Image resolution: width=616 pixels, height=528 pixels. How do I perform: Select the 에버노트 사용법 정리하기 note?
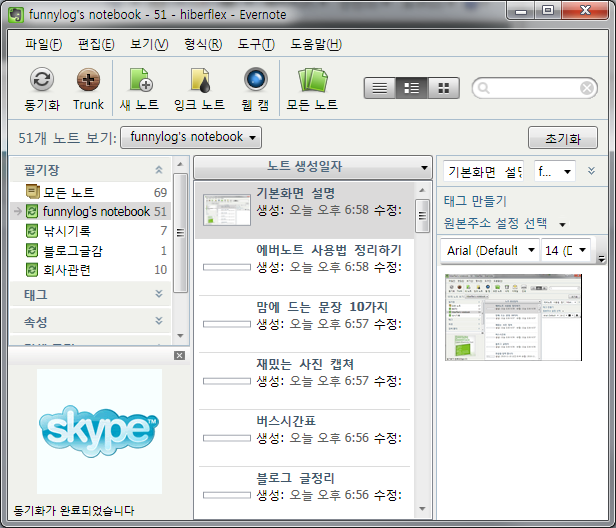click(304, 267)
